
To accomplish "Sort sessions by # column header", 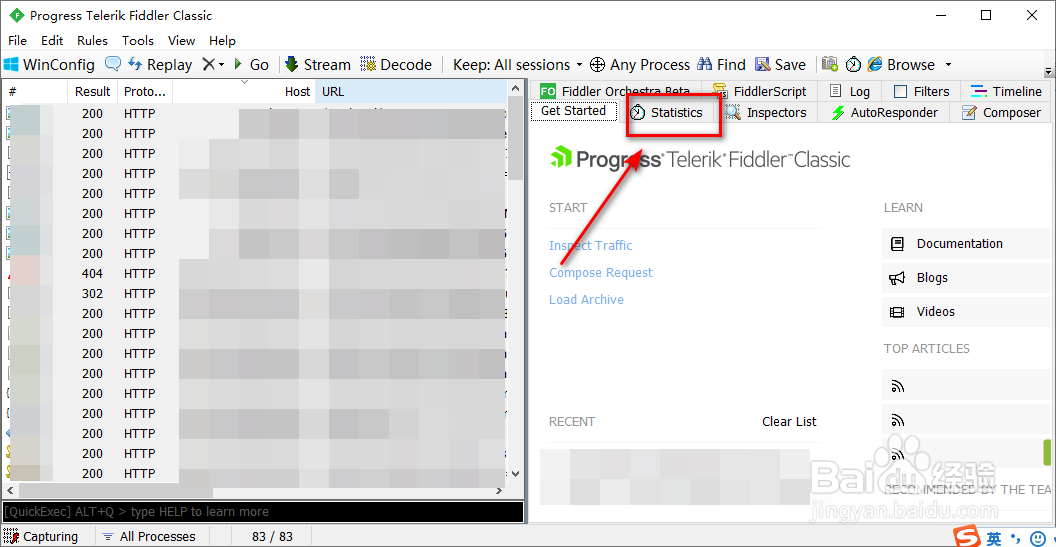I will pyautogui.click(x=35, y=92).
